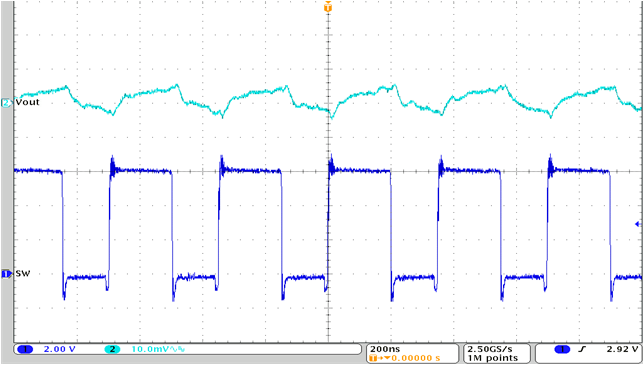Click the 2.00 V channel 1 scale
This screenshot has height=365, width=644.
[x=60, y=349]
